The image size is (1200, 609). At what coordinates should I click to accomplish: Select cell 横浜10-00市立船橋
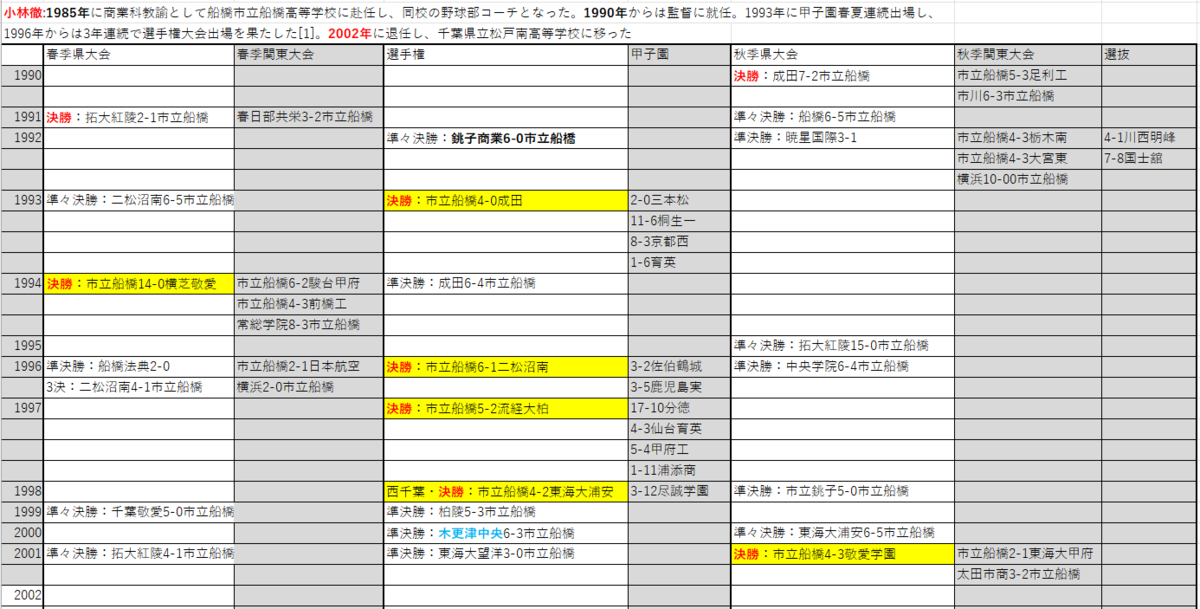1027,180
